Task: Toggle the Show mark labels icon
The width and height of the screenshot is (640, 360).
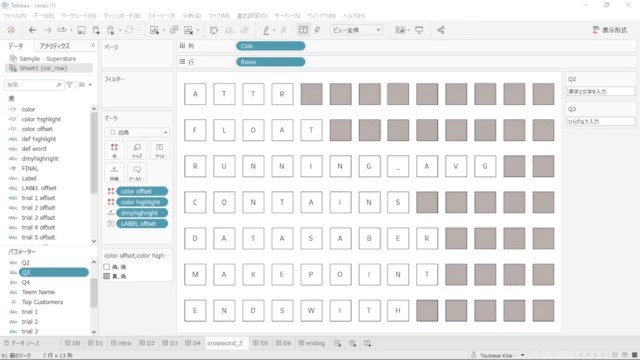Action: (303, 30)
